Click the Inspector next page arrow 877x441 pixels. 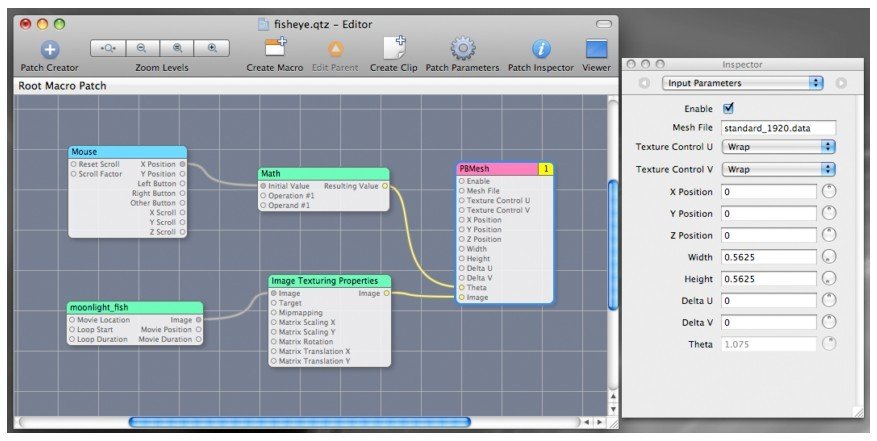tap(841, 83)
